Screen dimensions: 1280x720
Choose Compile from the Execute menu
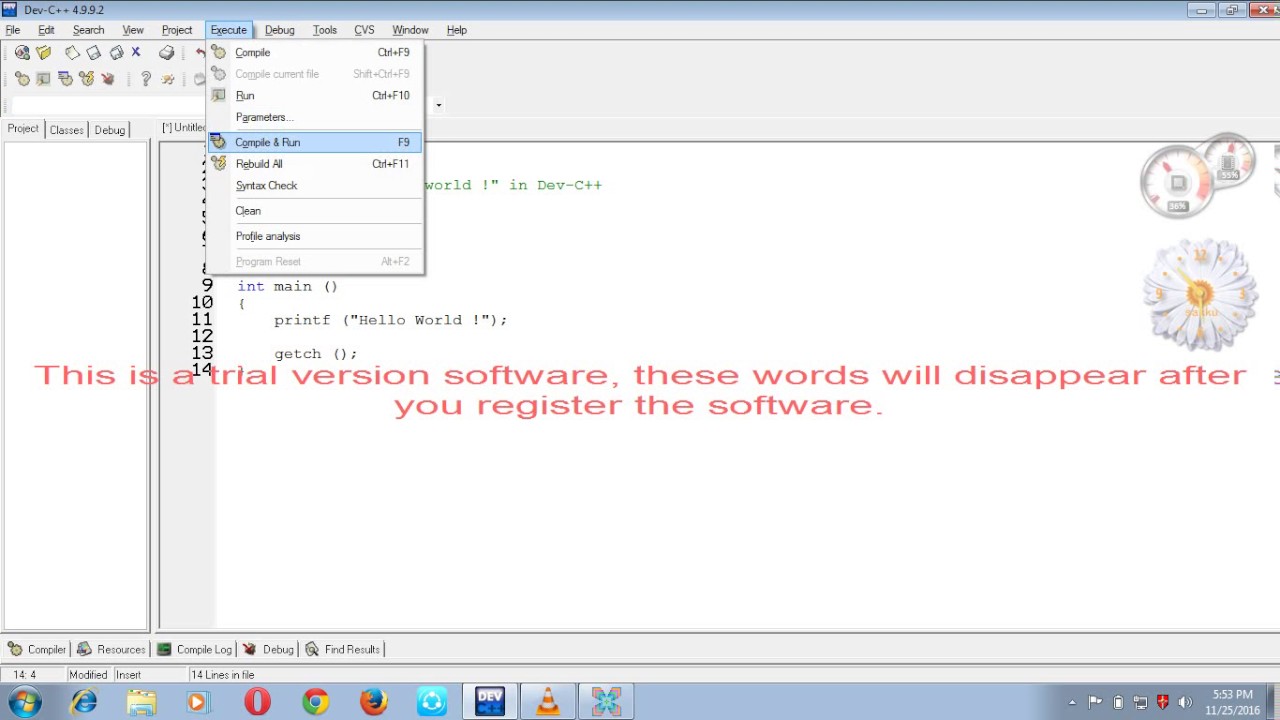316,52
